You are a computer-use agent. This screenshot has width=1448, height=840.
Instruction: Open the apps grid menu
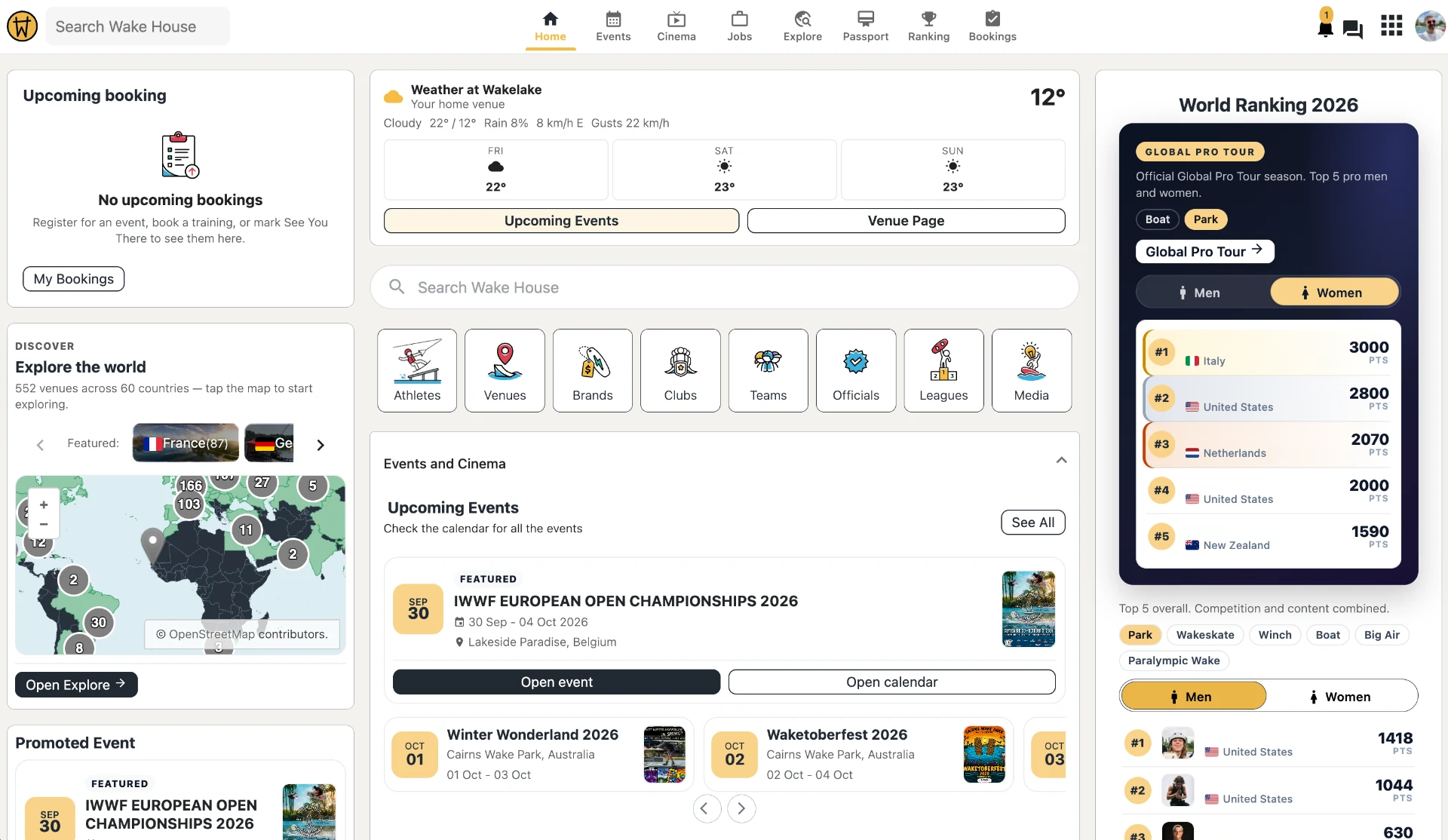[x=1391, y=26]
